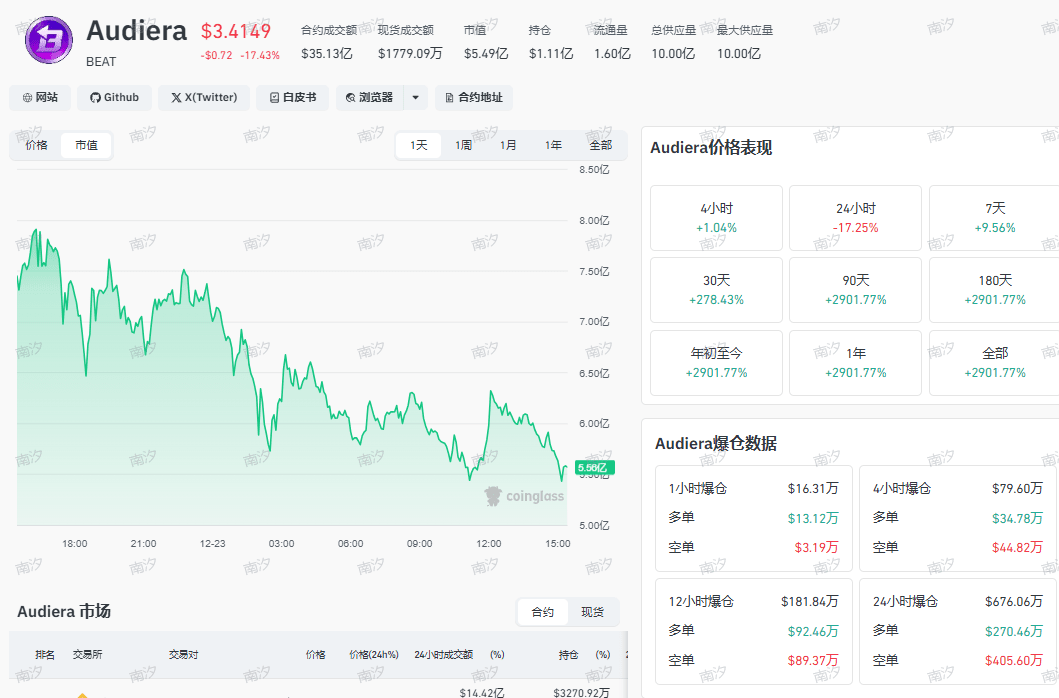Click the $3.4149 price value
The height and width of the screenshot is (698, 1059).
(x=236, y=31)
